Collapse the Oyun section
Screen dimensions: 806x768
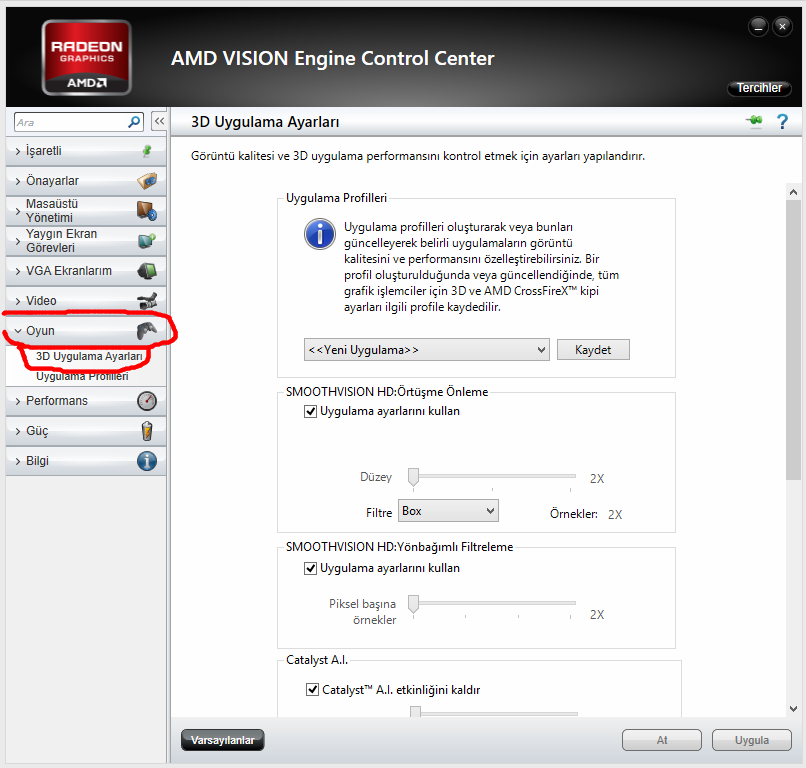(86, 331)
